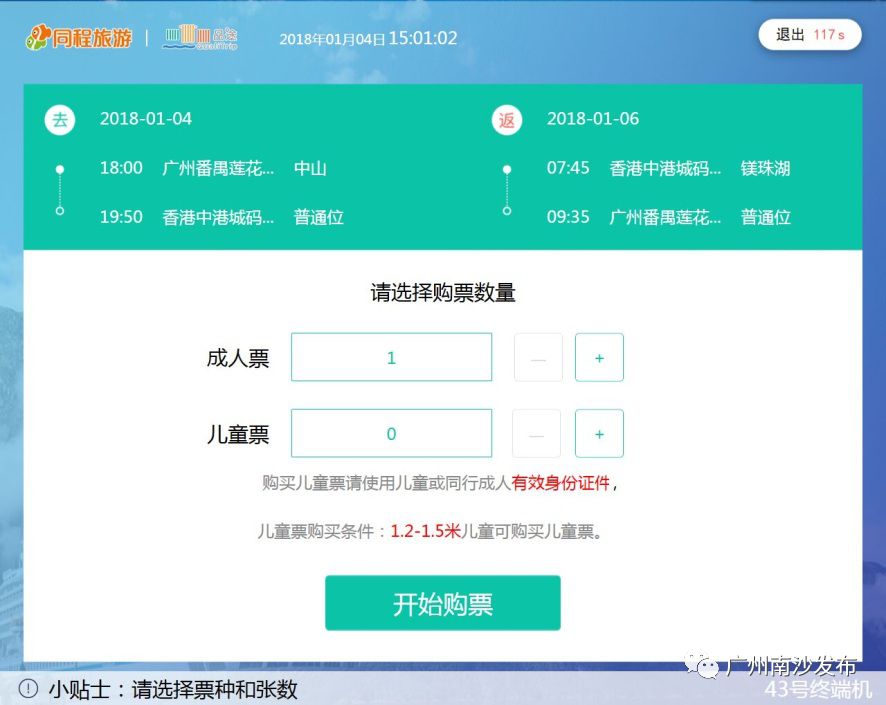Increase the 成人票 adult ticket count
The width and height of the screenshot is (886, 705).
point(599,357)
